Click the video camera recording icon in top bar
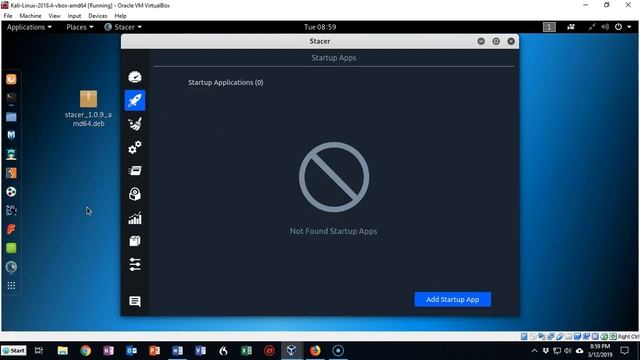 click(x=571, y=27)
